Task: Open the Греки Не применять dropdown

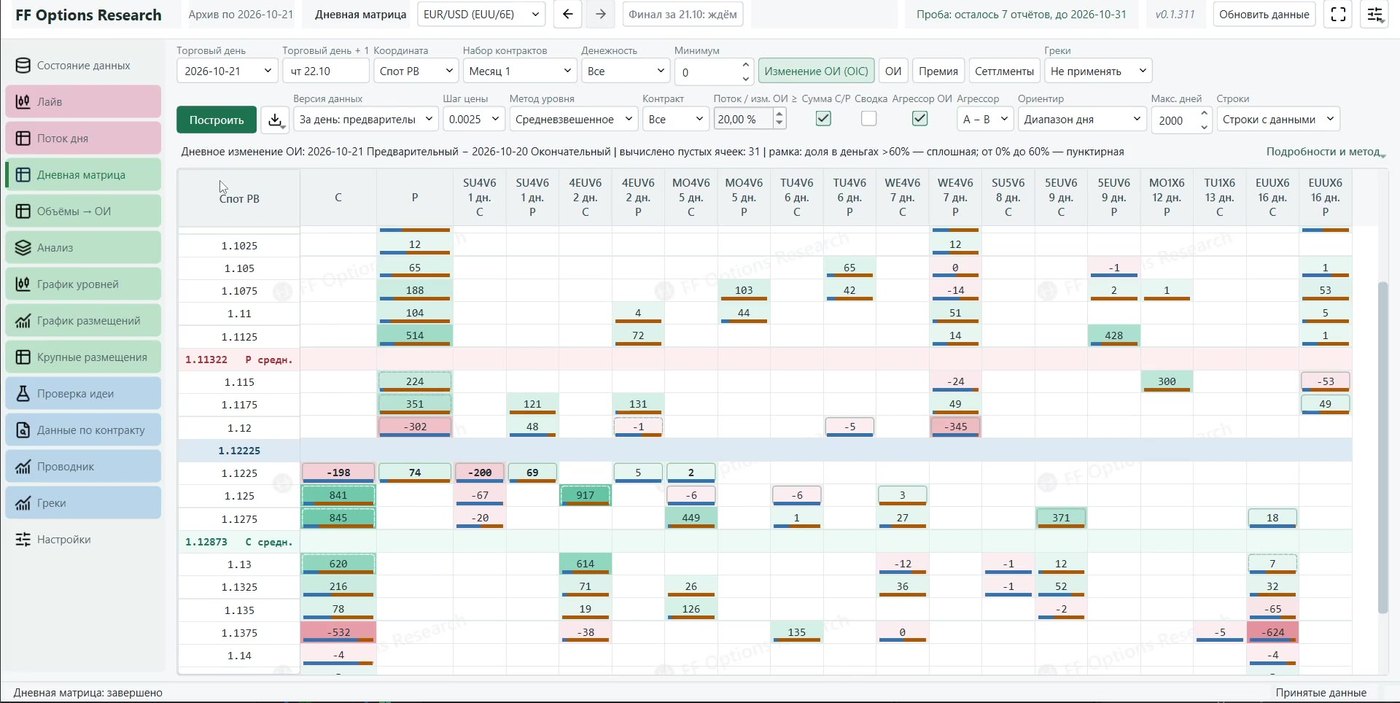Action: [1098, 71]
